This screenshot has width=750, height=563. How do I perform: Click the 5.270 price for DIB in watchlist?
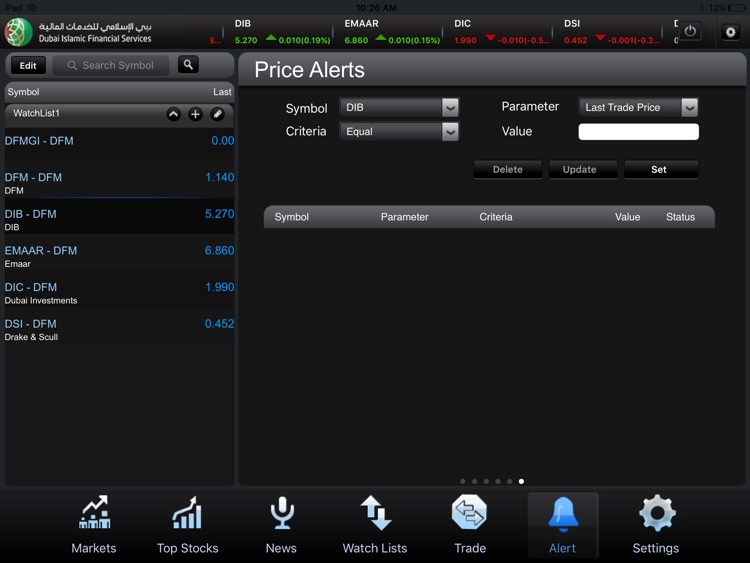(x=220, y=214)
